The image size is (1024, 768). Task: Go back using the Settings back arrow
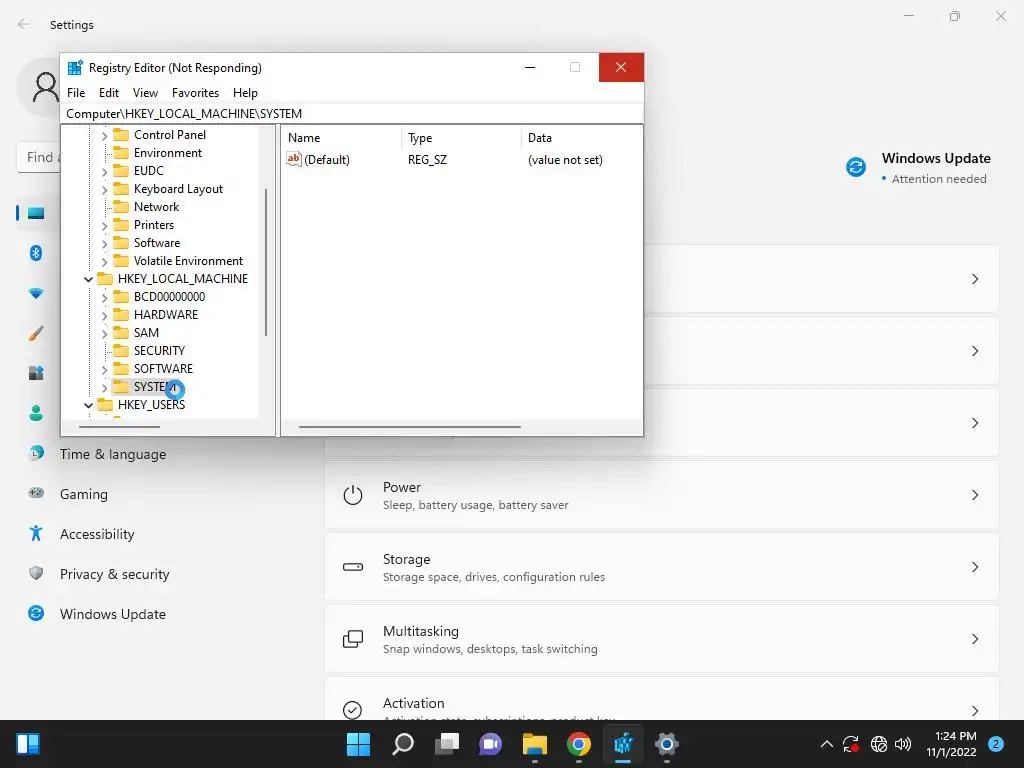tap(24, 24)
